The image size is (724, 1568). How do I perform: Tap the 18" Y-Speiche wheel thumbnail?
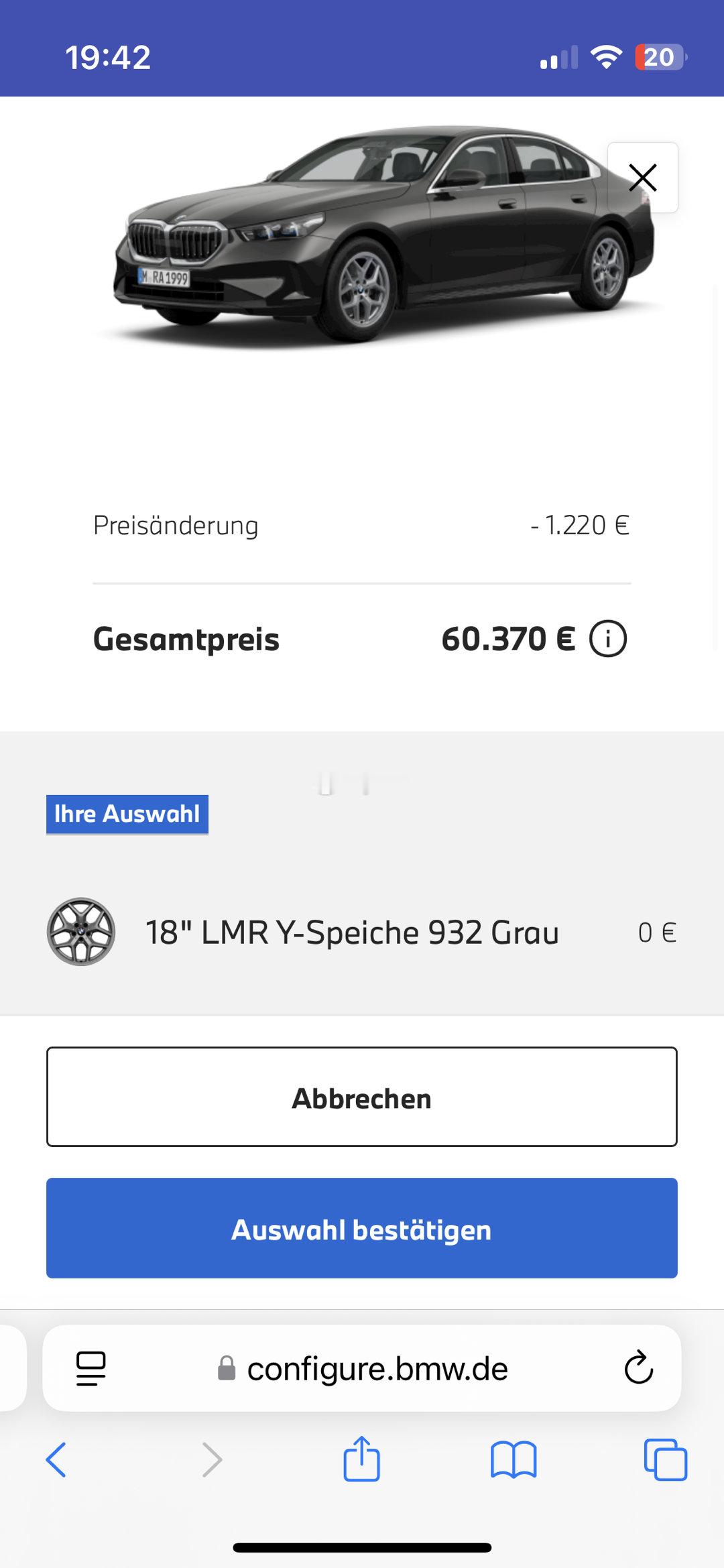click(81, 932)
